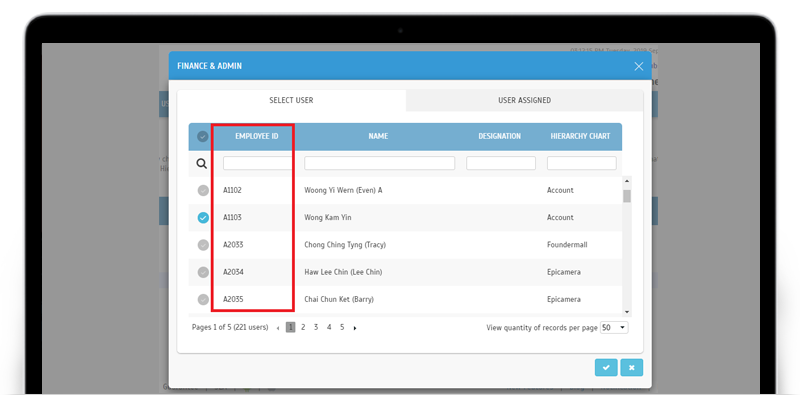Check the row for employee A1102
The width and height of the screenshot is (800, 395).
coord(203,190)
